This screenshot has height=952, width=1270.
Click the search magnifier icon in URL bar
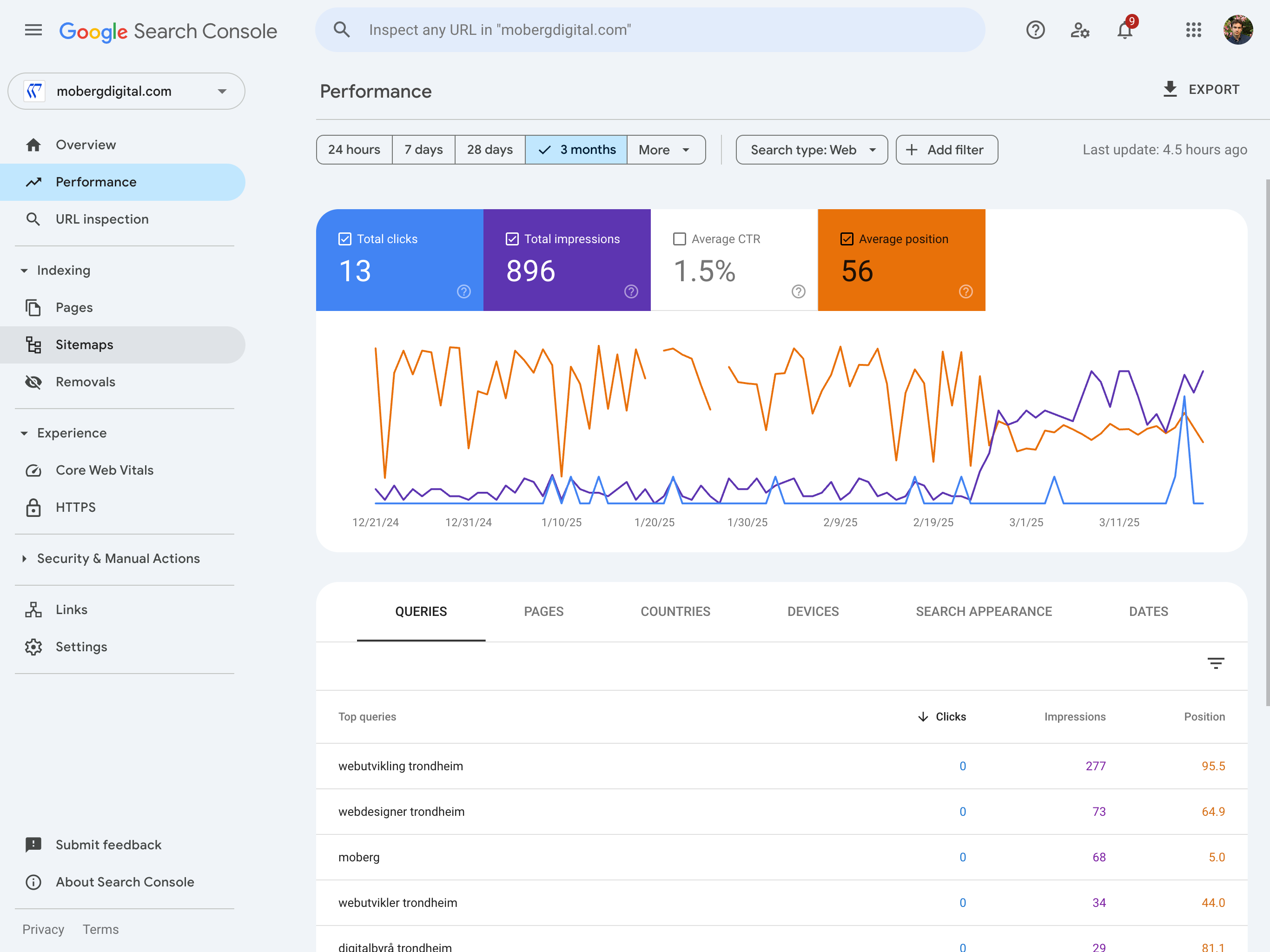pos(342,30)
